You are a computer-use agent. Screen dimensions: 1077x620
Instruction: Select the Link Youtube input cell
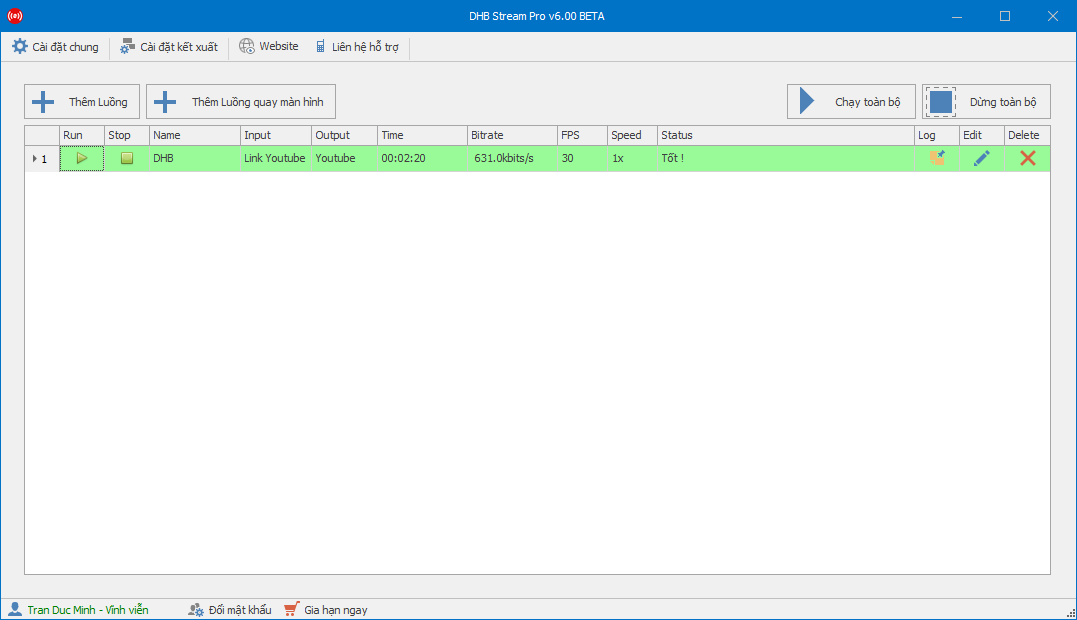tap(276, 158)
